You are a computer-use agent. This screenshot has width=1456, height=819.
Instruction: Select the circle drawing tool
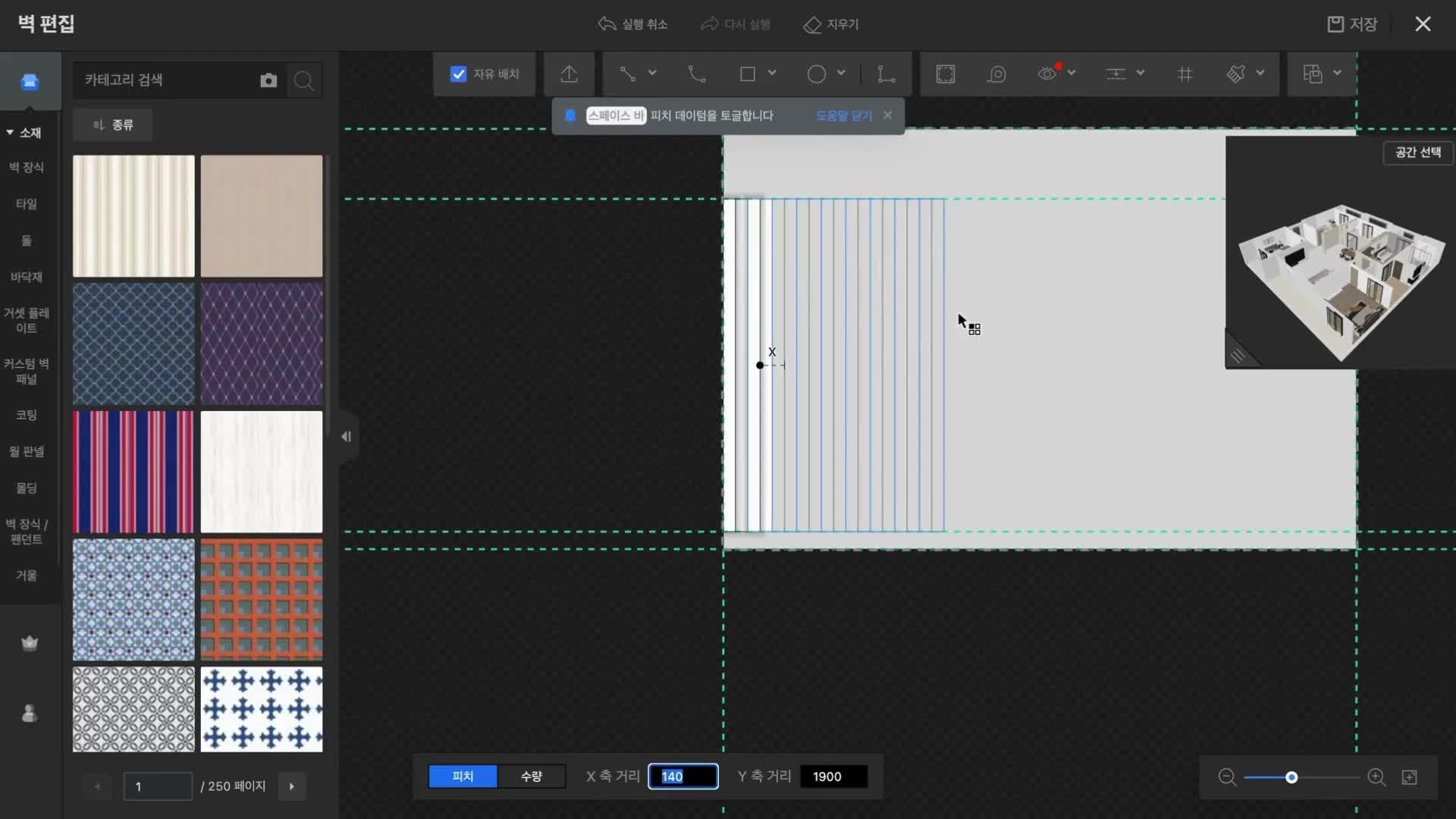(x=816, y=74)
